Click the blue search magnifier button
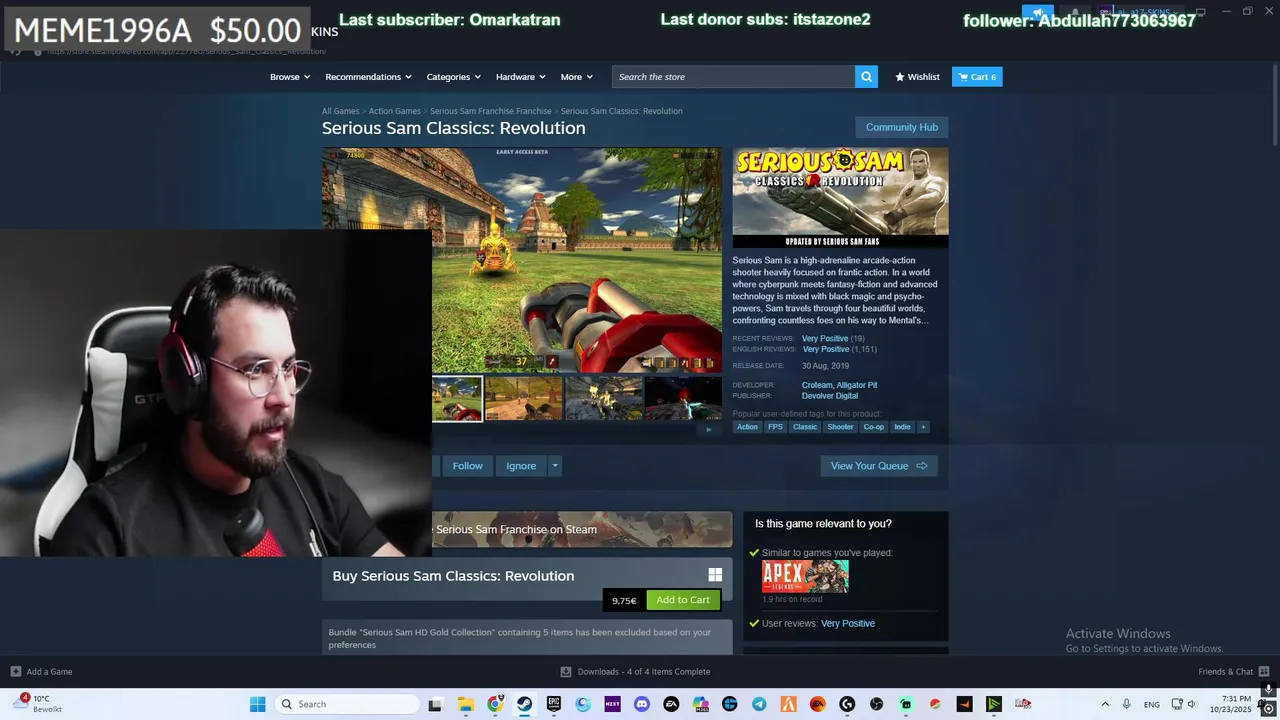This screenshot has height=720, width=1280. click(x=866, y=77)
